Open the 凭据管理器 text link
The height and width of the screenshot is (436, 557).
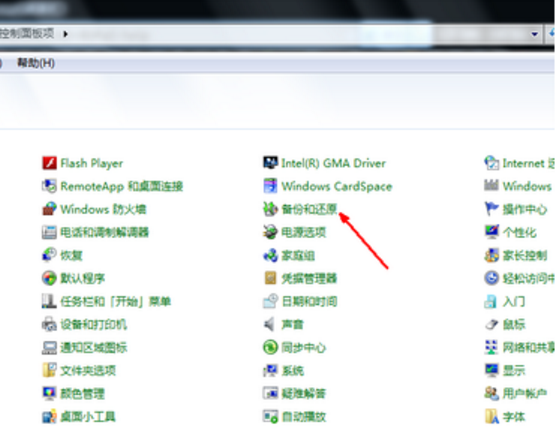tap(309, 278)
